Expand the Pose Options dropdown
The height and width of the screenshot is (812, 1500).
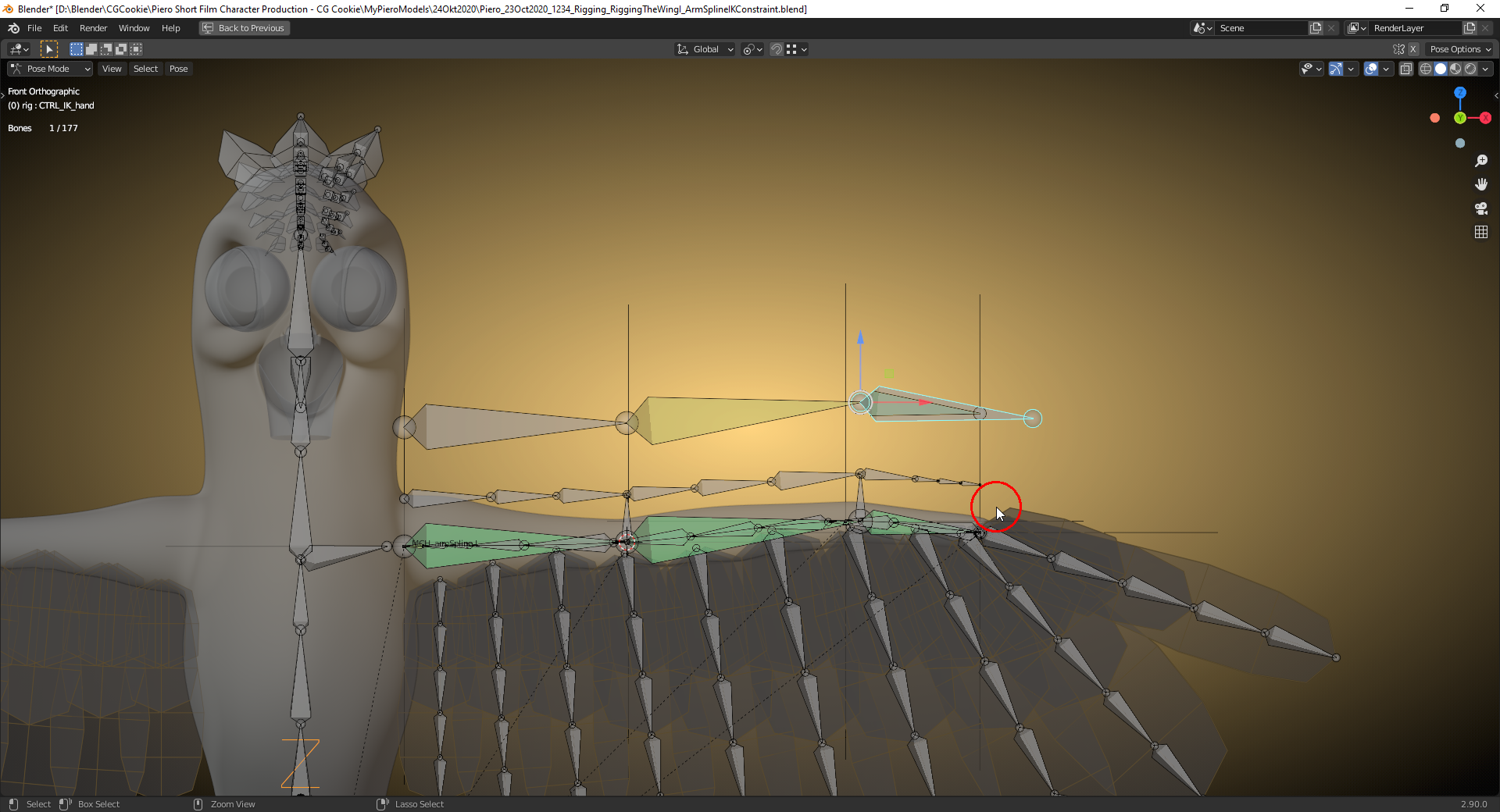click(1459, 48)
